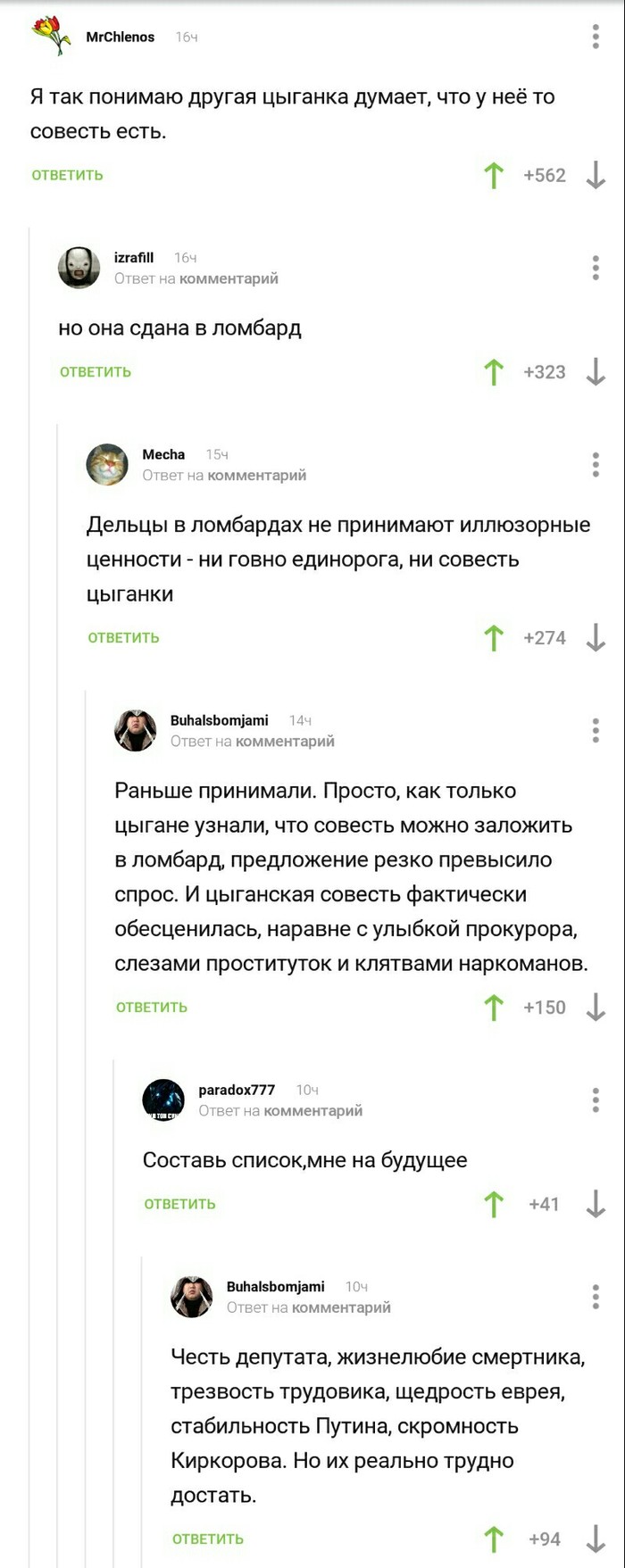Open options menu for MrChlenos's comment
The width and height of the screenshot is (625, 1568).
(x=596, y=37)
